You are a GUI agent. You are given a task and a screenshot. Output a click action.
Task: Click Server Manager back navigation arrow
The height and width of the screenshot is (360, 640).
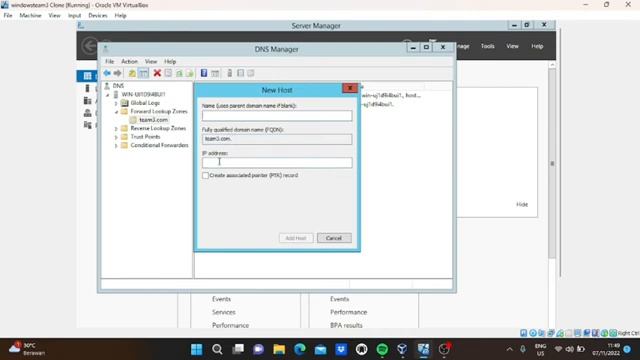[90, 46]
